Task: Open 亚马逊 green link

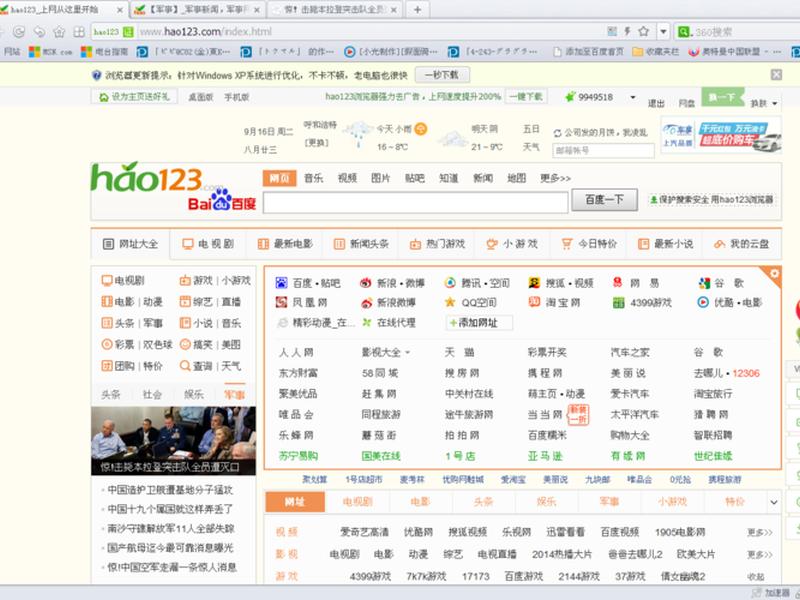Action: click(545, 456)
